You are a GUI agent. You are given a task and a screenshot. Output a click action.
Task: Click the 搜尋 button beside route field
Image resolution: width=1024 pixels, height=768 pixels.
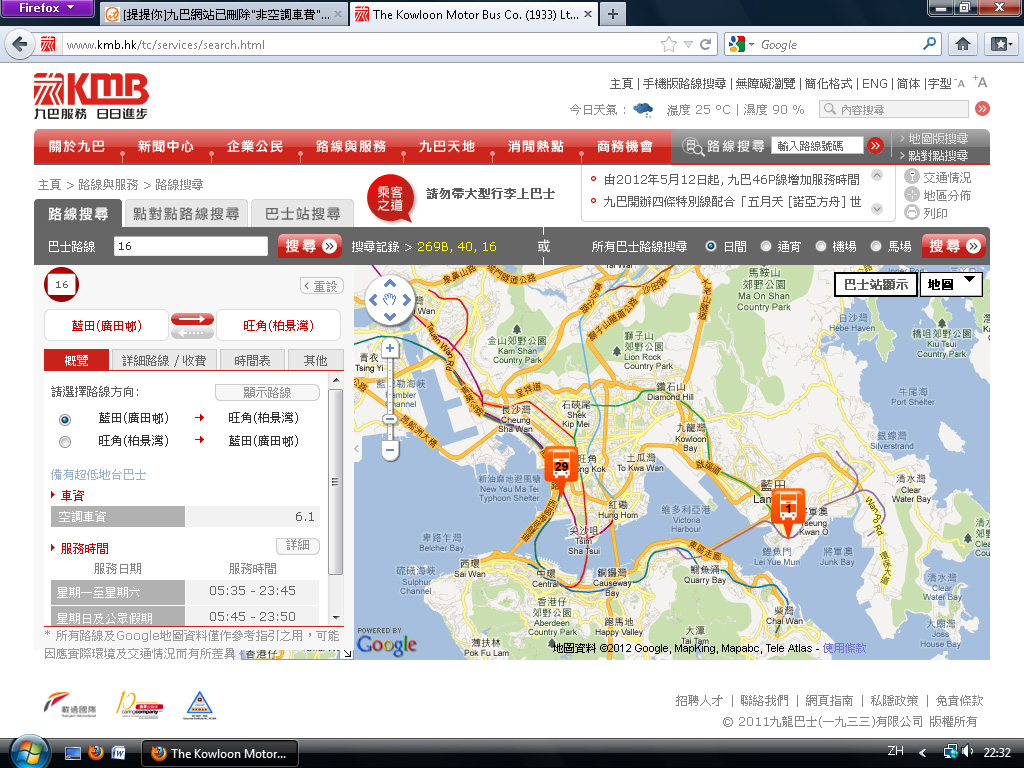pos(310,246)
